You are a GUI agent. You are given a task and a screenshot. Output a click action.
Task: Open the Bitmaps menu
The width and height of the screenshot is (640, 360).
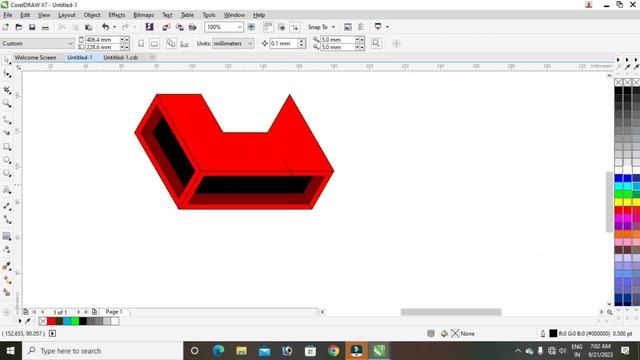[144, 15]
